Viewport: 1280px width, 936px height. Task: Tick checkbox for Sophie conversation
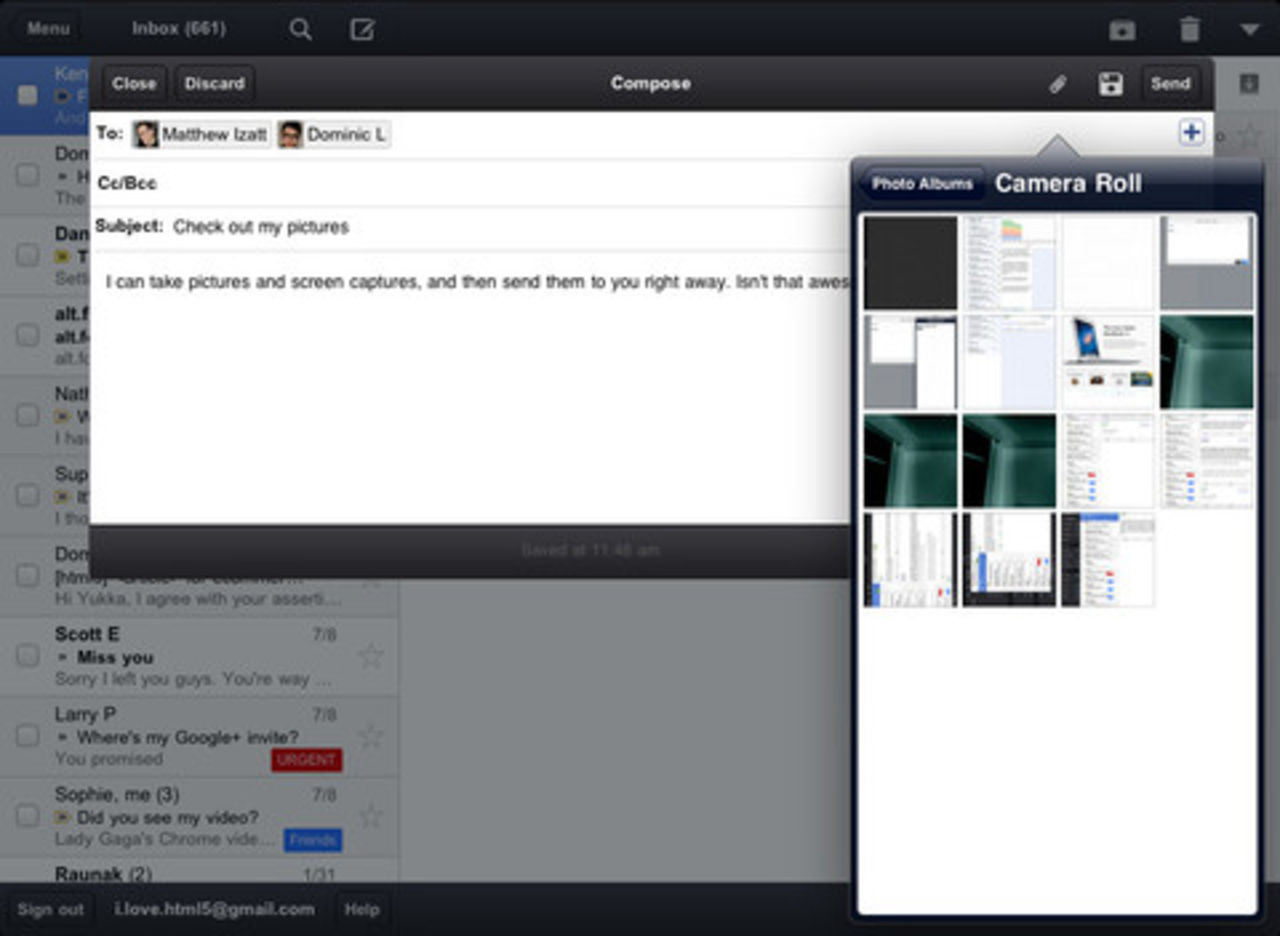click(x=28, y=816)
